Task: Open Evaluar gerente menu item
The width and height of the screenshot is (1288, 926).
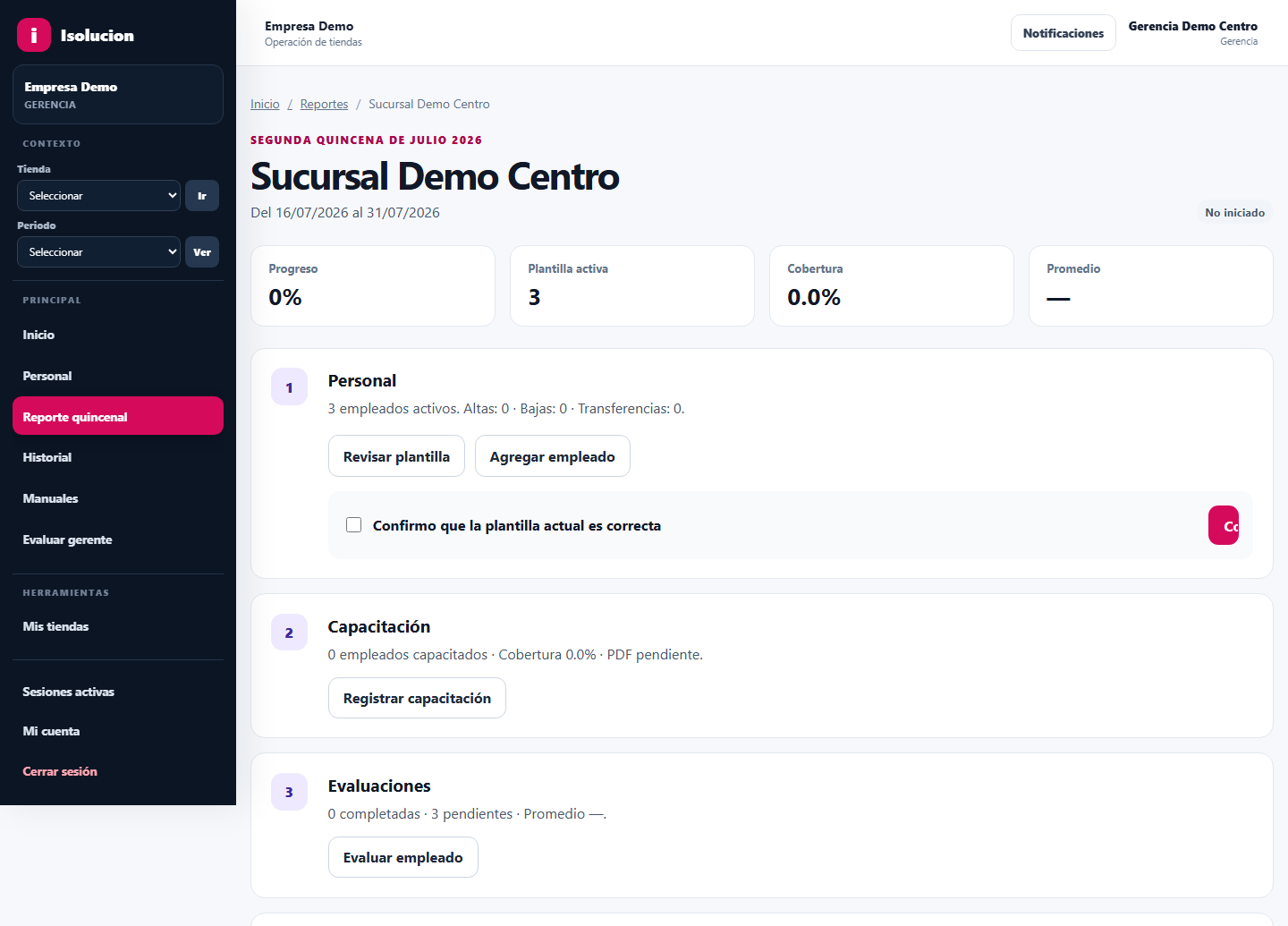Action: [118, 539]
